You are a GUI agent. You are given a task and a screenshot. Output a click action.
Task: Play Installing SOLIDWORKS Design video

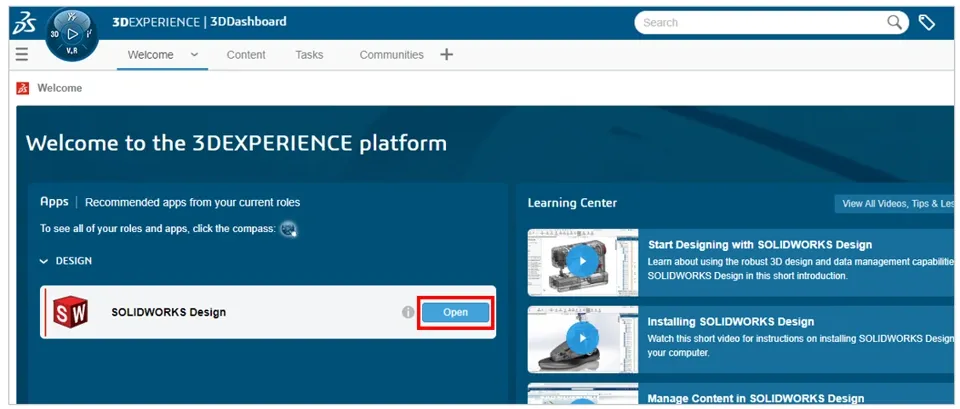point(583,339)
